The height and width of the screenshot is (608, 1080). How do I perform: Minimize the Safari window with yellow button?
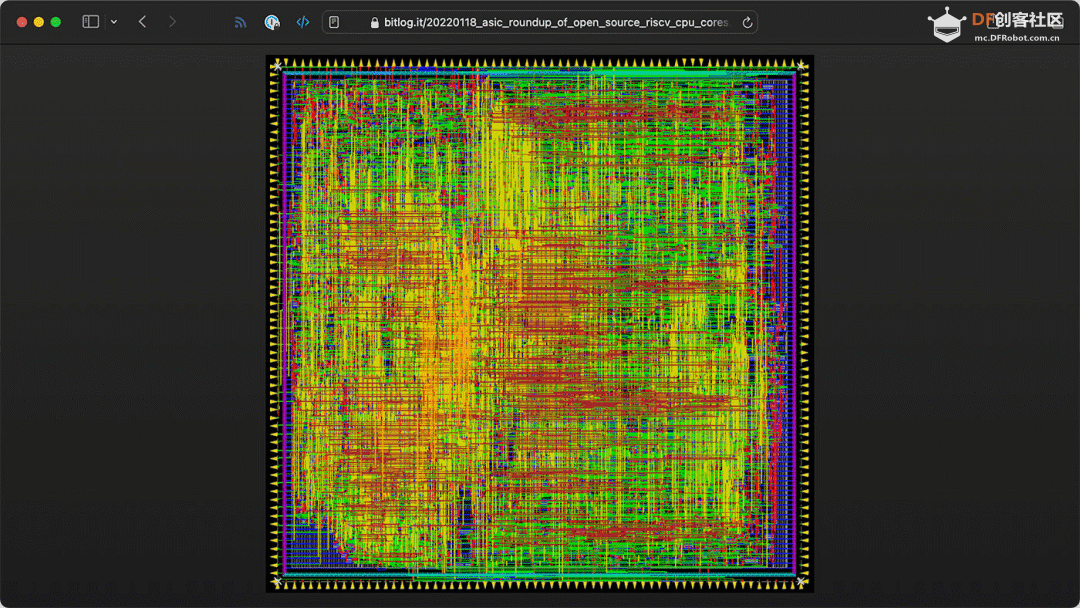pyautogui.click(x=39, y=22)
